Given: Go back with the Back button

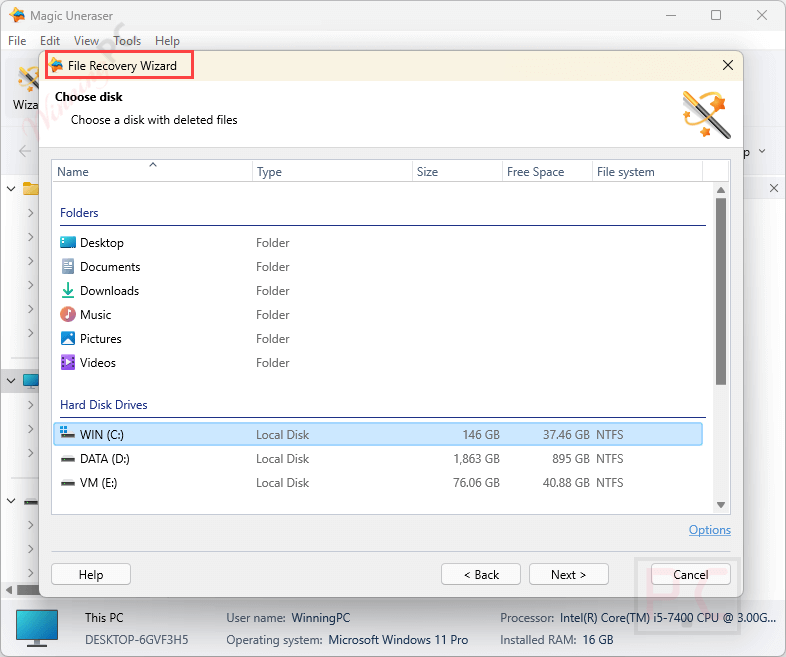Looking at the screenshot, I should (x=481, y=574).
